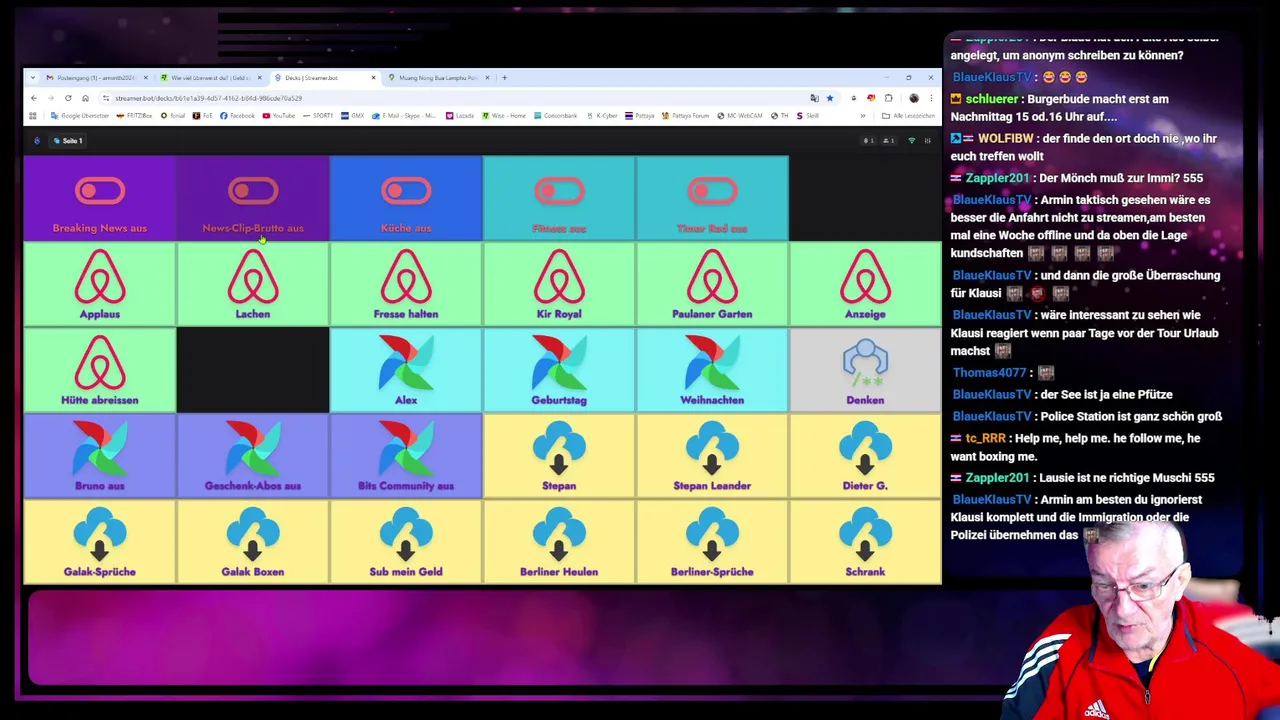This screenshot has width=1280, height=720.
Task: Select the Seite 1 deck page
Action: (68, 141)
